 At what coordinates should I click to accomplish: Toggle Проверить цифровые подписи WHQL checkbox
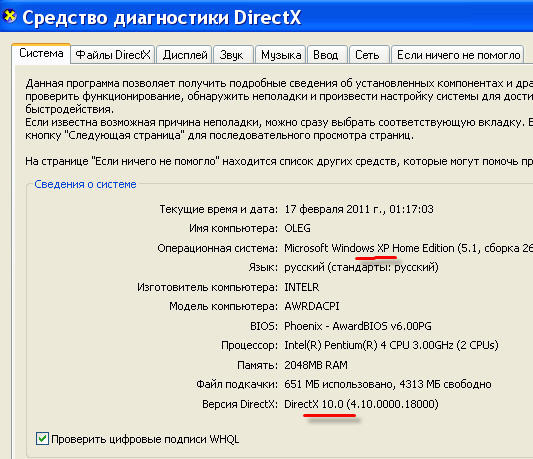pyautogui.click(x=42, y=439)
